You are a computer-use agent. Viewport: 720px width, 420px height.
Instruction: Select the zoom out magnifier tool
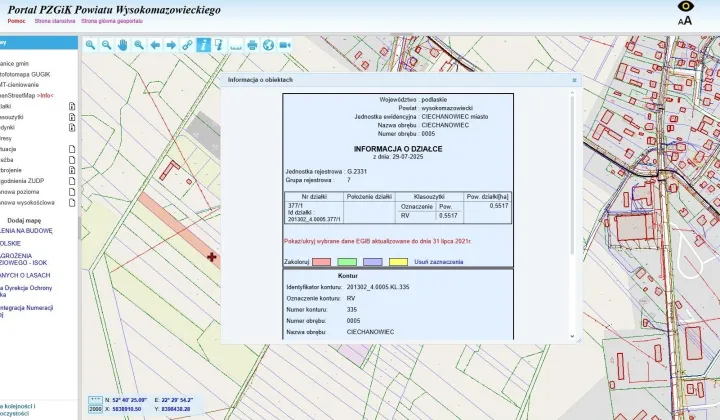click(x=107, y=45)
